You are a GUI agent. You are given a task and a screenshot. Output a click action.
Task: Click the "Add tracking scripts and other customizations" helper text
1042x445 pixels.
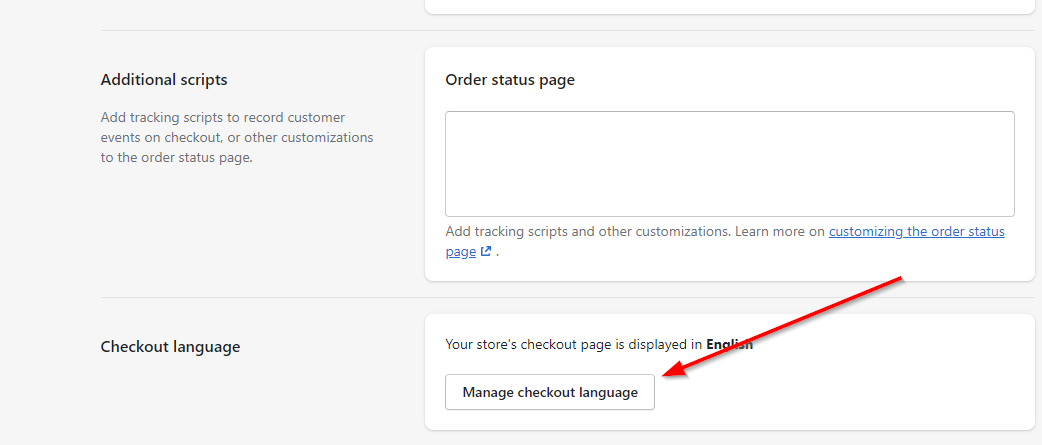pyautogui.click(x=588, y=232)
